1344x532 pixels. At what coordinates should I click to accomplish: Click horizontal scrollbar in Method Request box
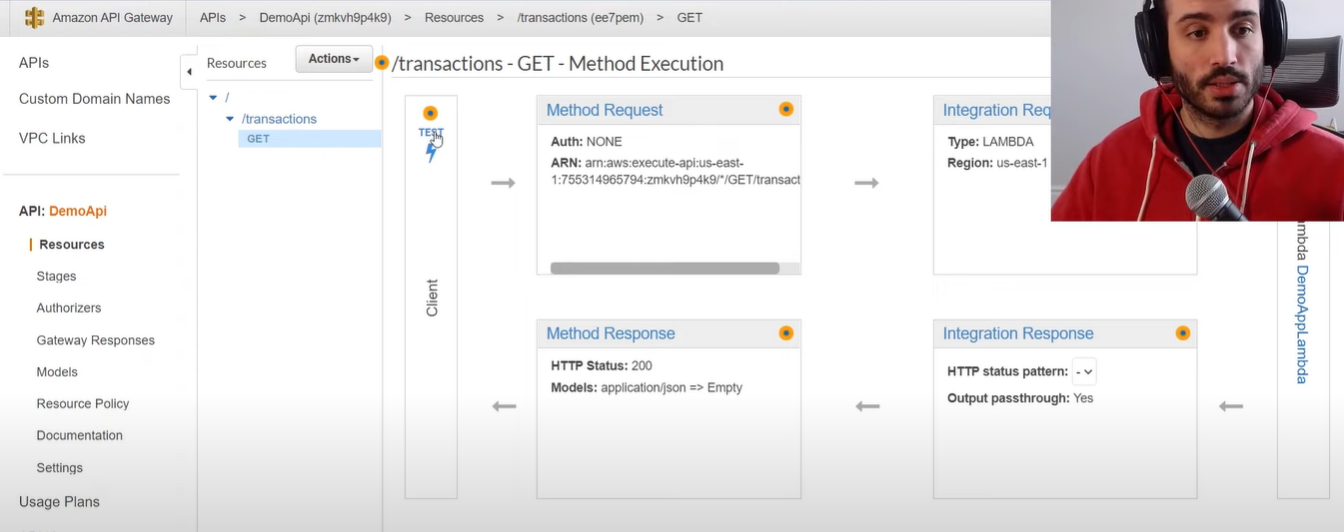coord(664,268)
